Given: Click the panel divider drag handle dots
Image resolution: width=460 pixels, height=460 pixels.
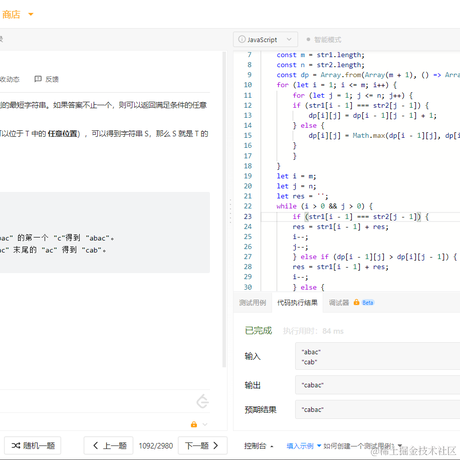Looking at the screenshot, I should 230,211.
